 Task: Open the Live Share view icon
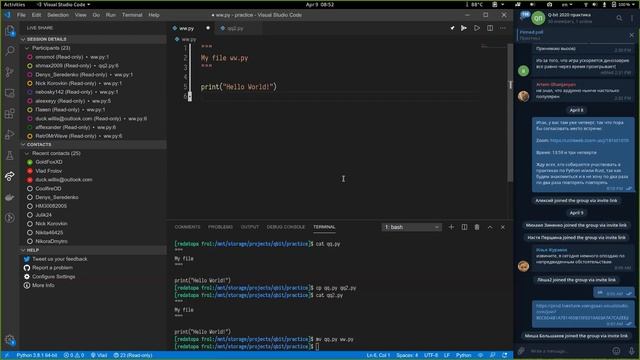click(x=10, y=176)
